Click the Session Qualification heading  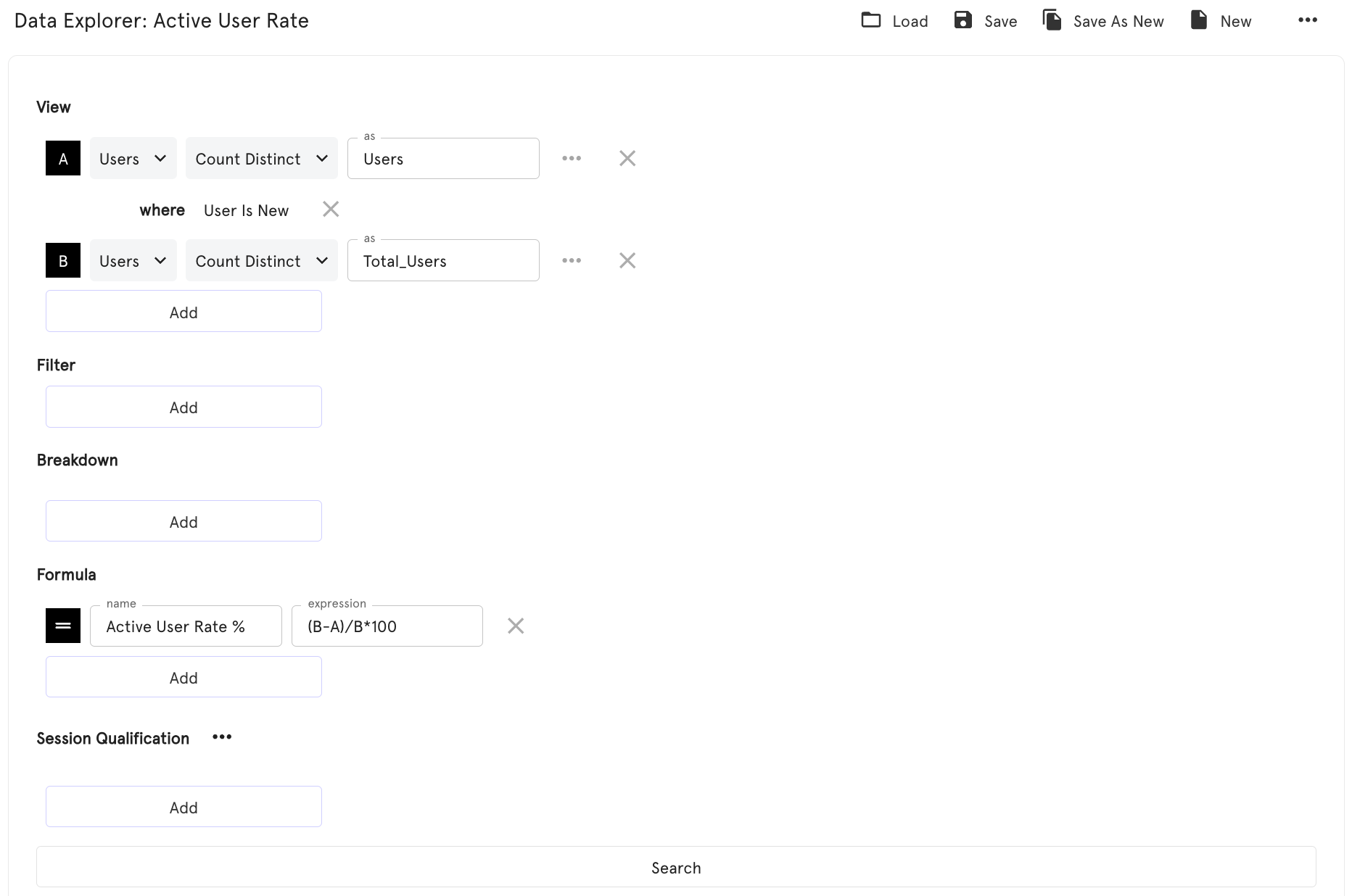point(112,739)
